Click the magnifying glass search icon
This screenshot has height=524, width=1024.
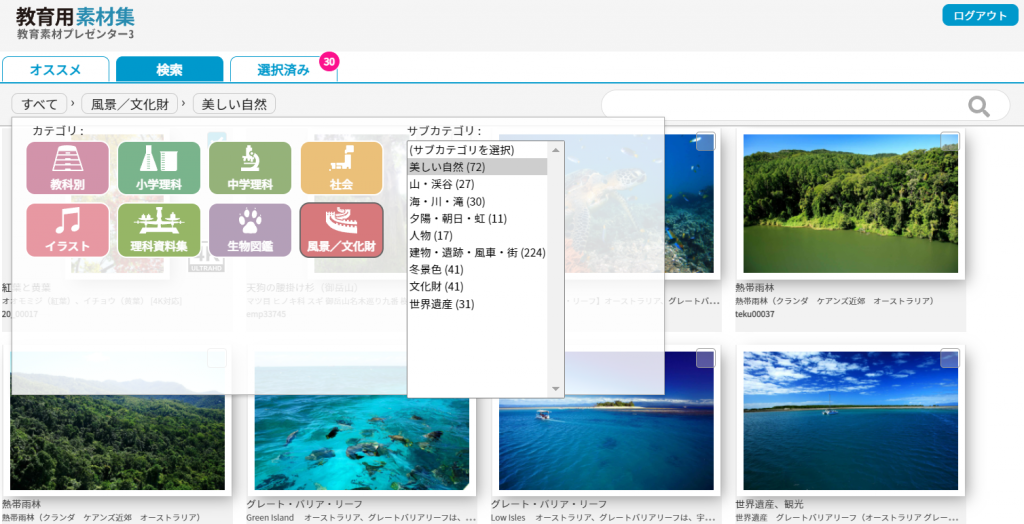[x=978, y=106]
